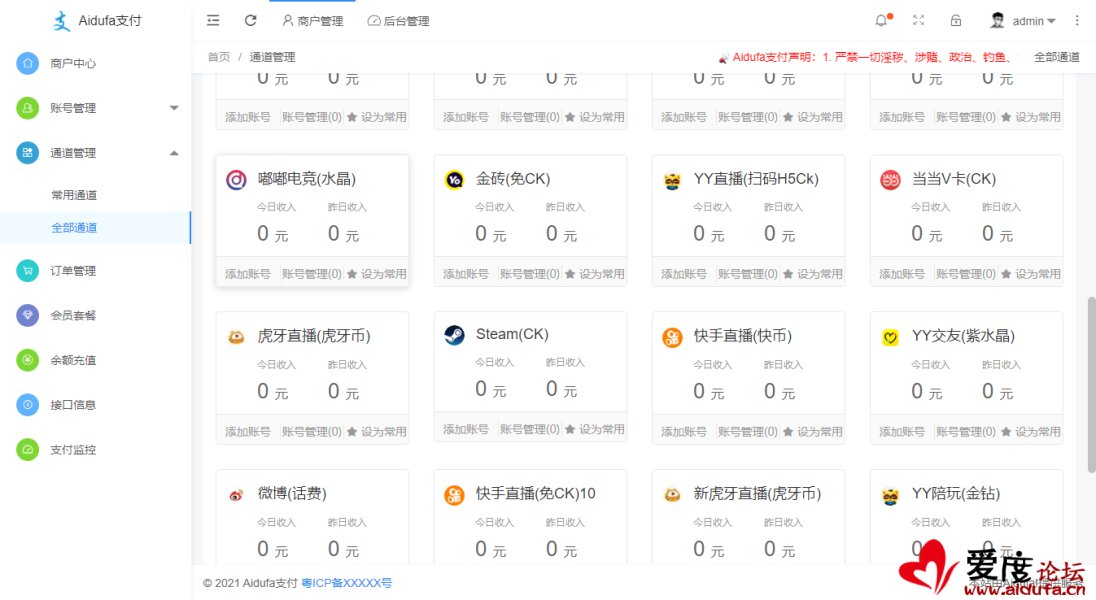This screenshot has width=1096, height=600.
Task: Click the 嘟嘟电竞(水晶) channel icon
Action: point(236,180)
